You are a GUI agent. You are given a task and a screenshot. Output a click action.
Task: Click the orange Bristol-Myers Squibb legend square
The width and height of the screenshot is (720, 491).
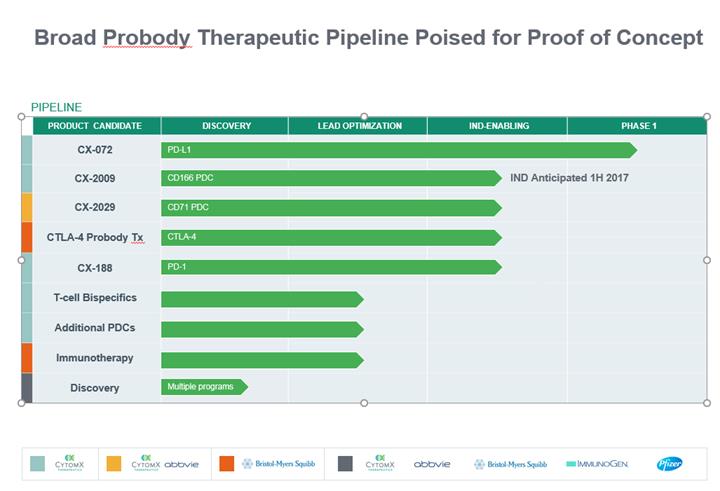[x=226, y=463]
